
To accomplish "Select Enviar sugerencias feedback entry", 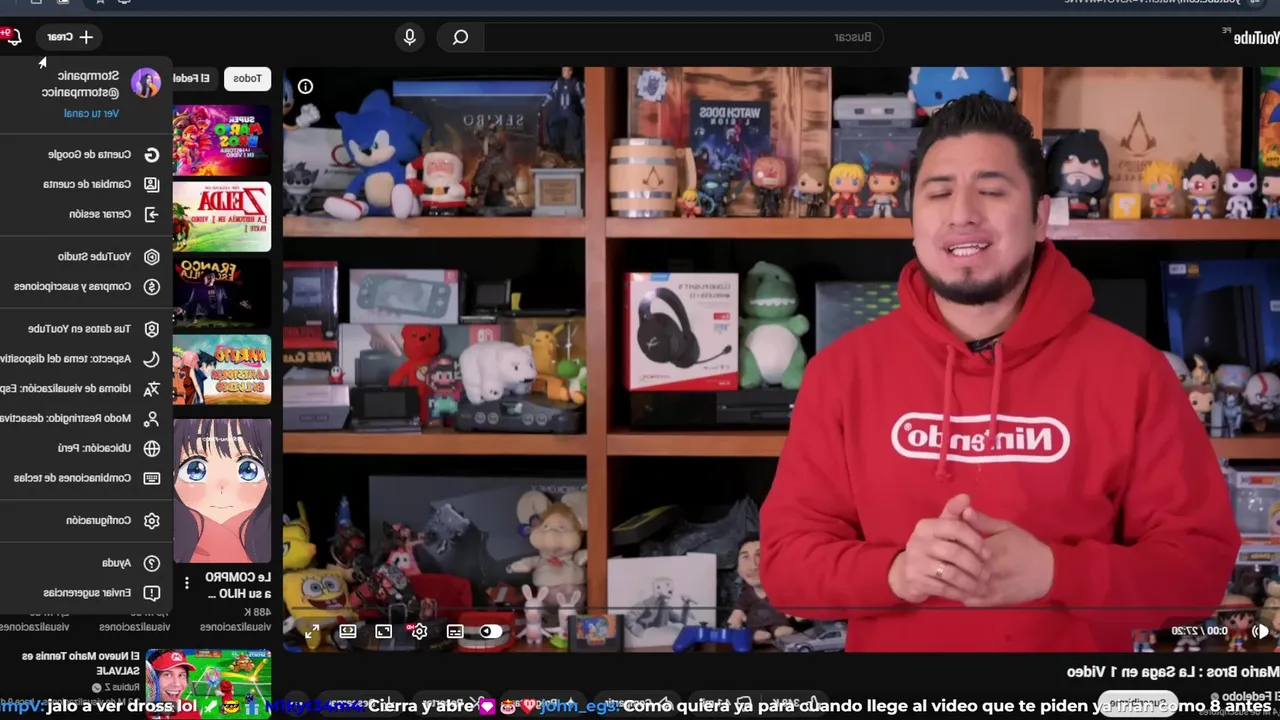I will coord(85,593).
